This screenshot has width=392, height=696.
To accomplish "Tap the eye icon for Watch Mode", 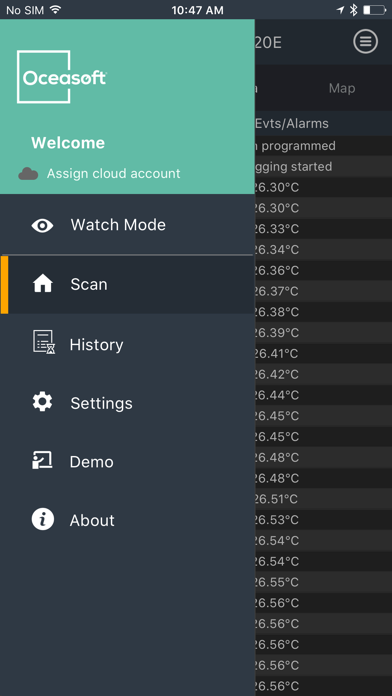I will point(42,225).
